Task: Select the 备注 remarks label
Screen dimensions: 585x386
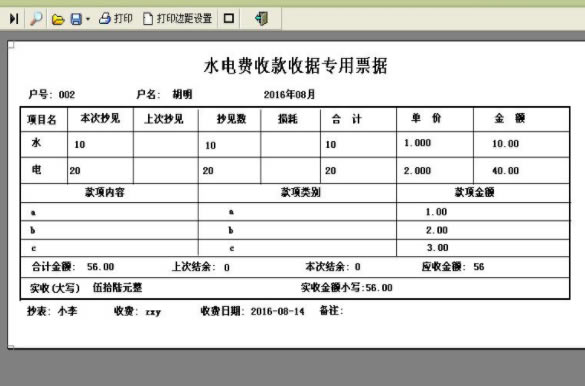Action: [331, 310]
